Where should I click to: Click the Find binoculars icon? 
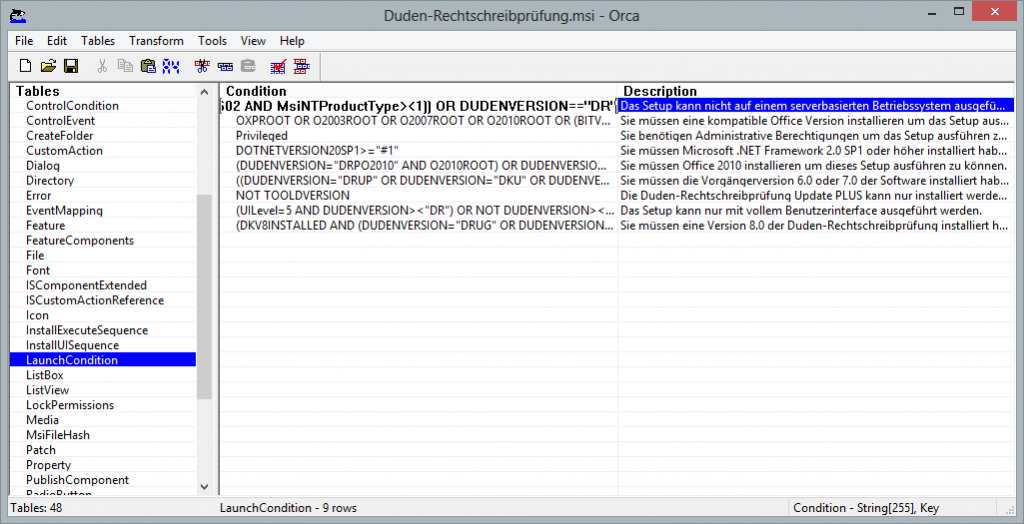point(171,66)
